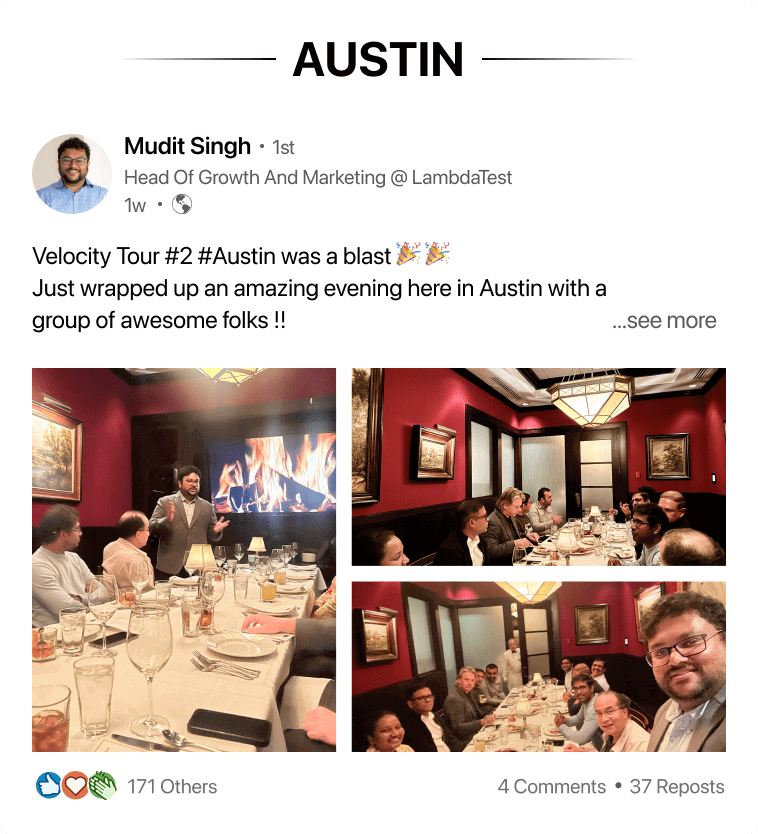Click the 1st connection degree badge
Image resolution: width=758 pixels, height=834 pixels.
pos(283,147)
